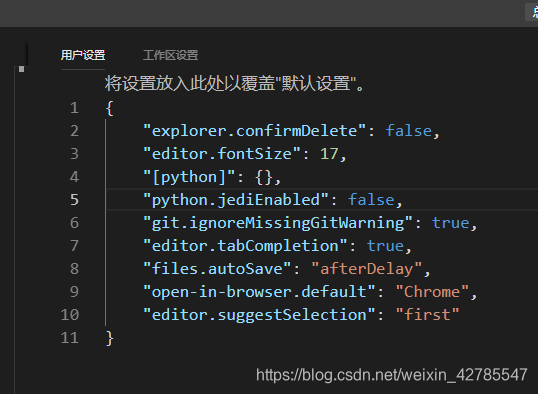
Task: Click the "editor.suggestSelection" key
Action: [259, 315]
